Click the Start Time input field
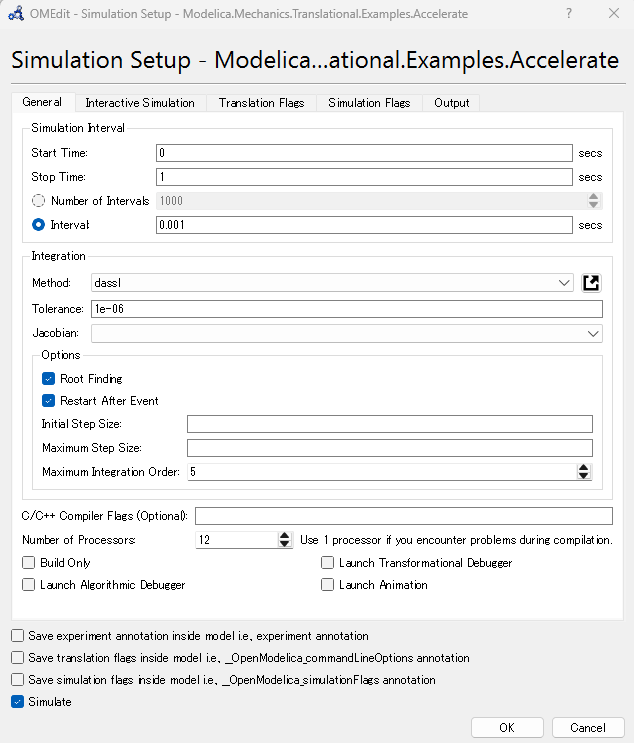 [364, 153]
